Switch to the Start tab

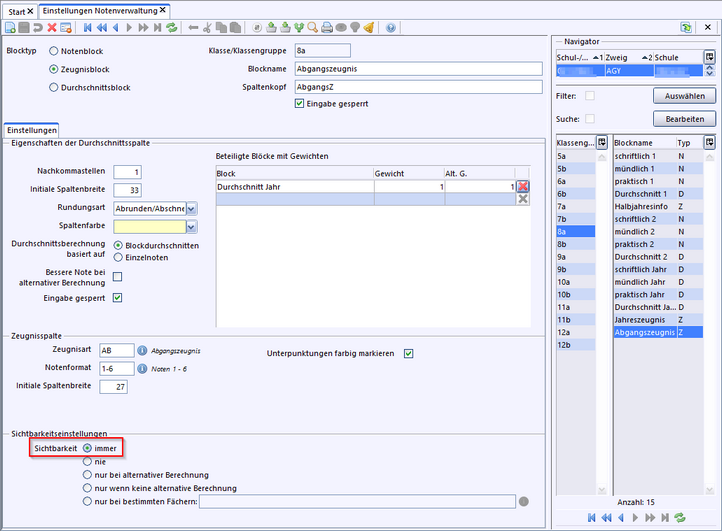pos(19,9)
